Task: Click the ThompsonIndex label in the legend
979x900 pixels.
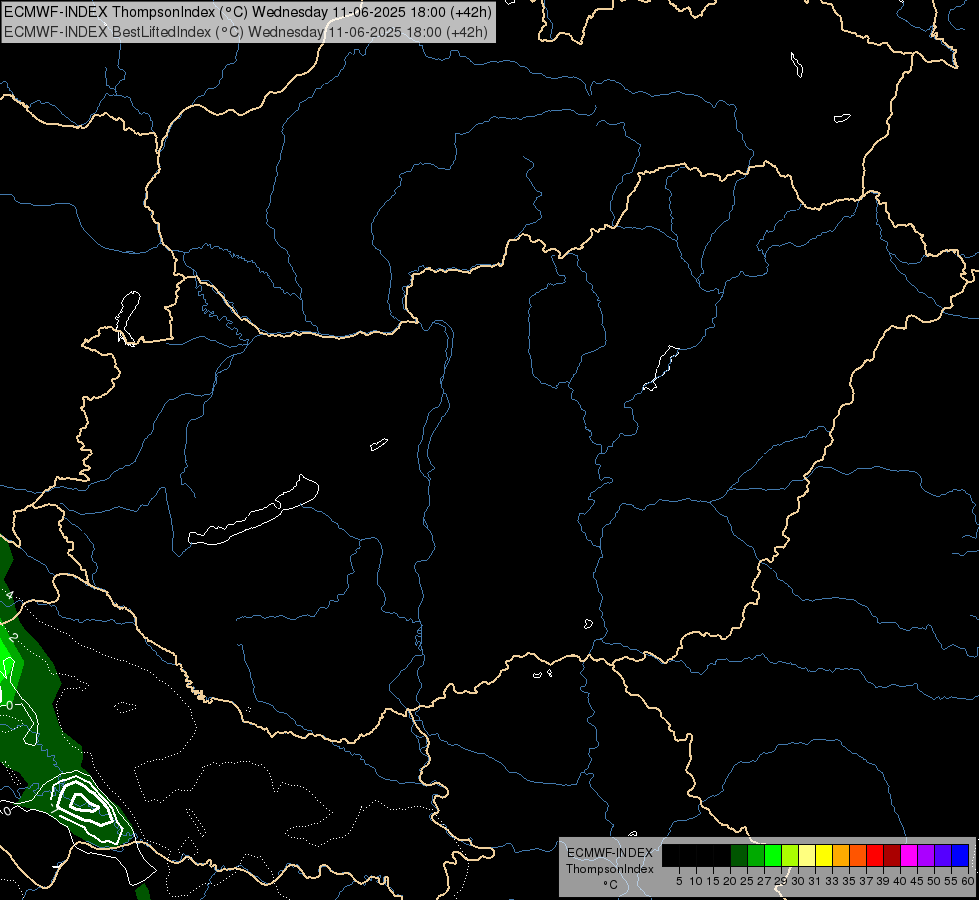Action: pyautogui.click(x=610, y=869)
